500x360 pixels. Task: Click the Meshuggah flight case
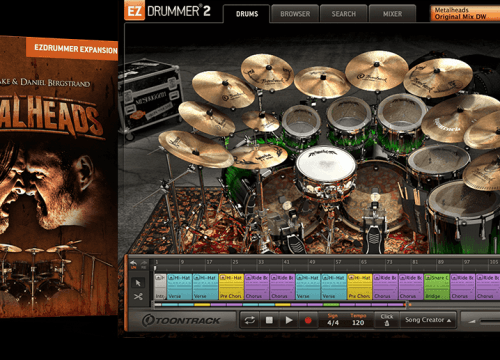[x=151, y=98]
